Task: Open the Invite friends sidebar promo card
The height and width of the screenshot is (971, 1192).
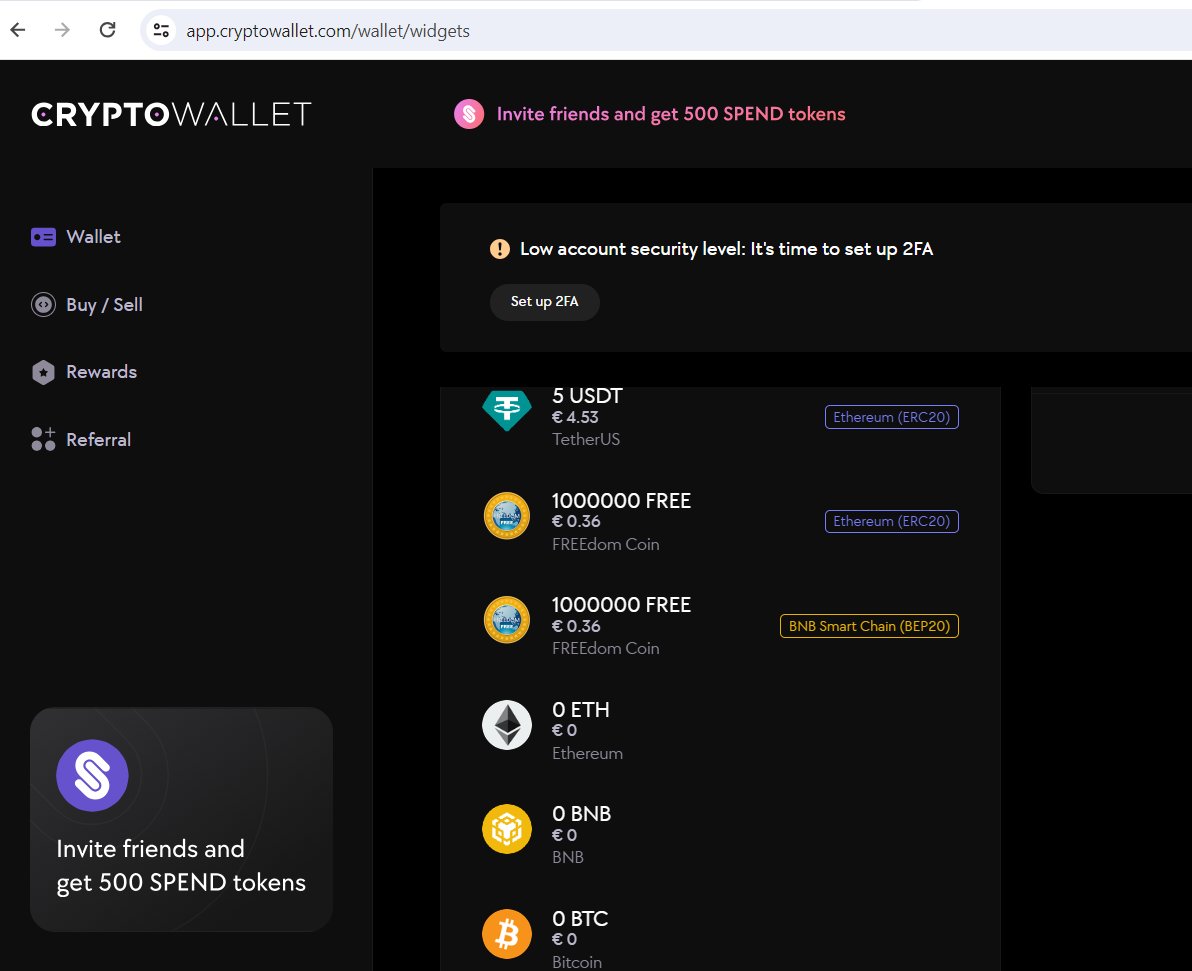Action: (182, 820)
